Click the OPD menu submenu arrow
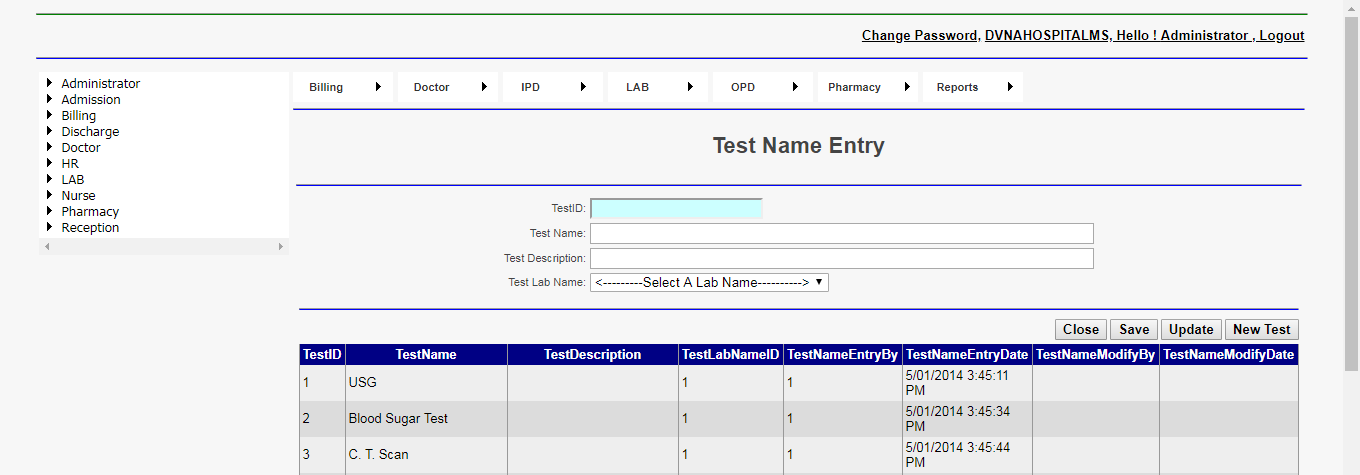Screen dimensions: 1360x475 click(x=795, y=87)
